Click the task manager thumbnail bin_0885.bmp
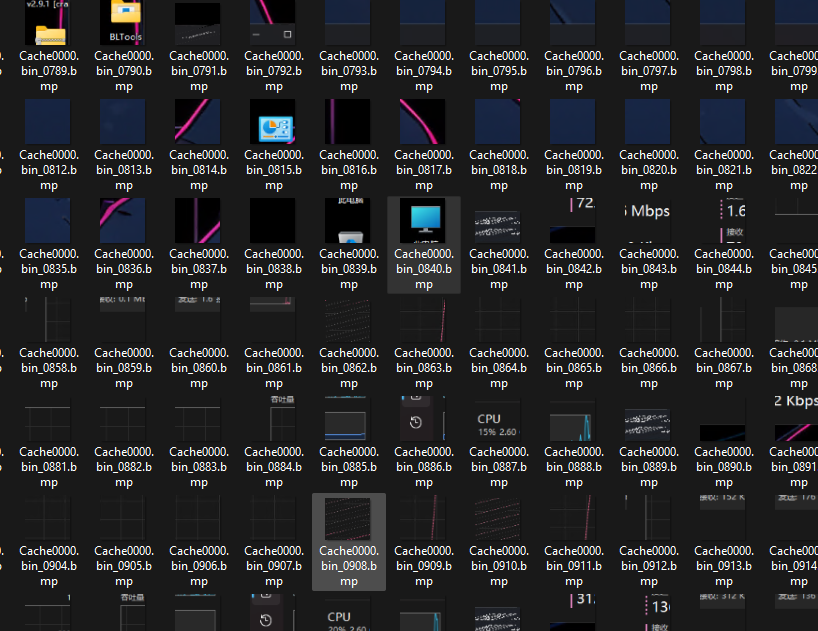The height and width of the screenshot is (631, 818). tap(349, 418)
